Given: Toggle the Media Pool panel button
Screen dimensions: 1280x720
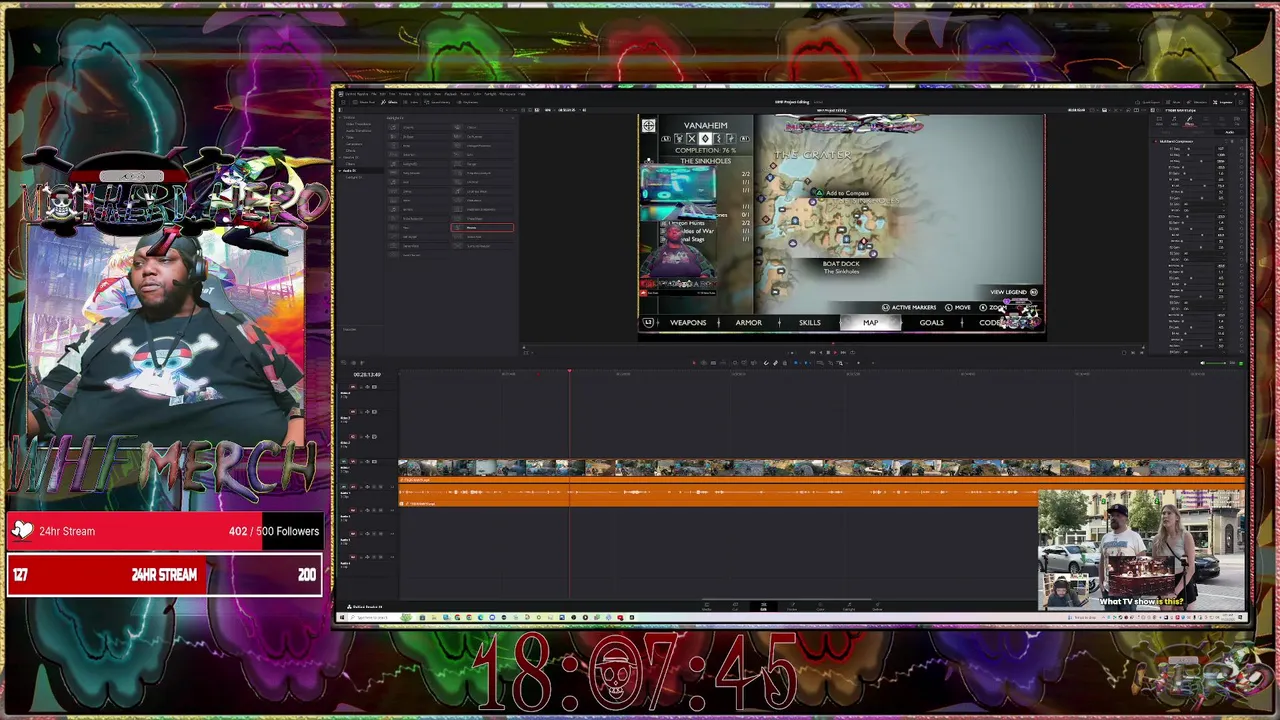Looking at the screenshot, I should pos(363,102).
